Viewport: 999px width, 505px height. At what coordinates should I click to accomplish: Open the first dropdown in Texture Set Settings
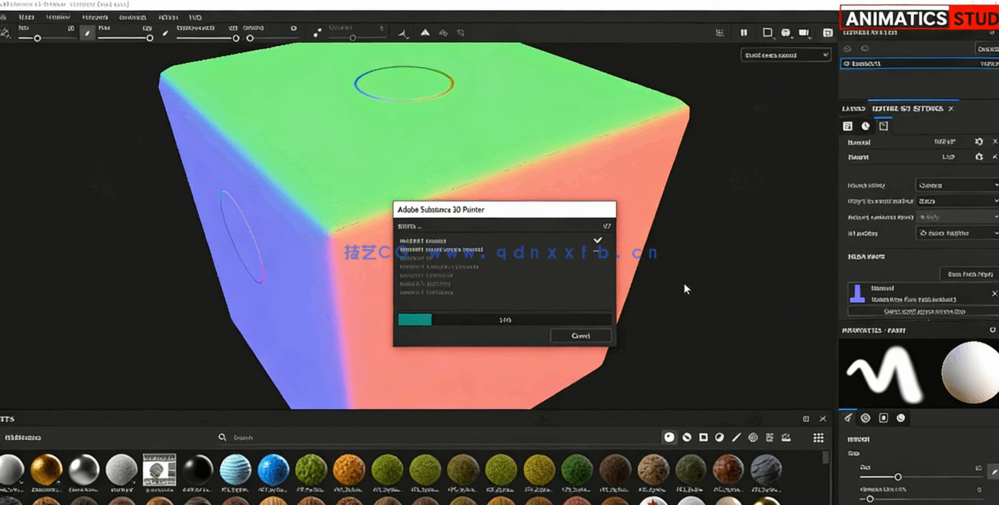point(956,185)
